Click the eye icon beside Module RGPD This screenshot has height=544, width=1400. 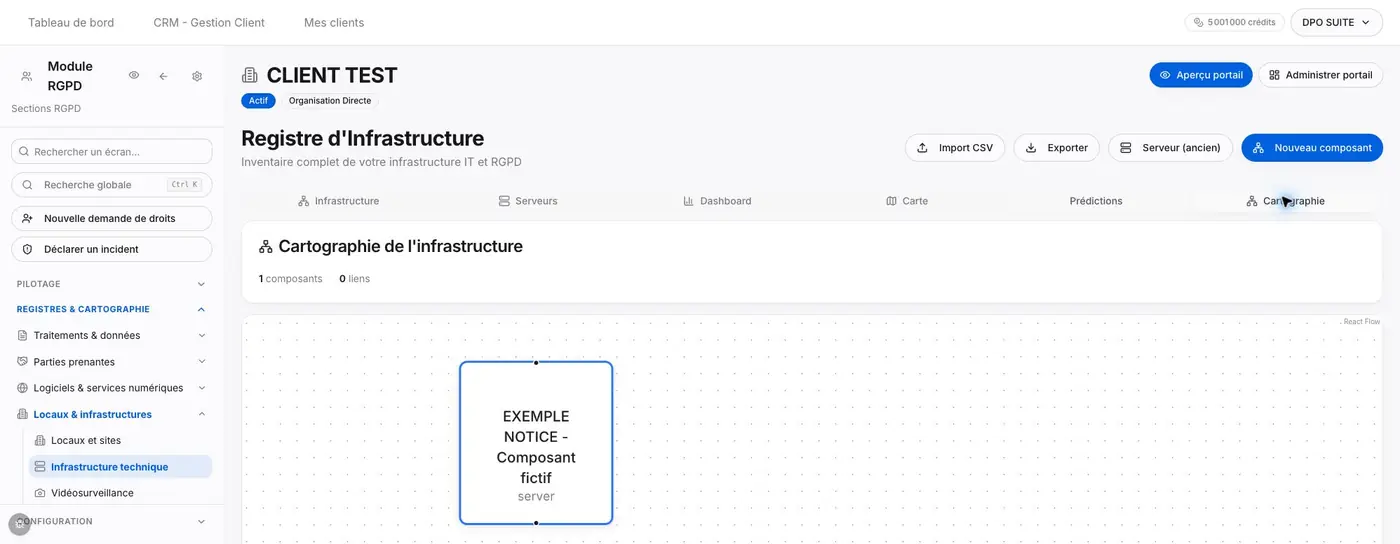pyautogui.click(x=134, y=75)
